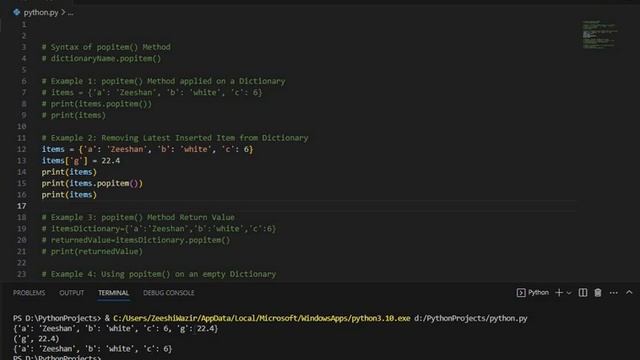The image size is (640, 360).
Task: Click the '# print(items.popitem())' comment line 8
Action: pos(97,104)
